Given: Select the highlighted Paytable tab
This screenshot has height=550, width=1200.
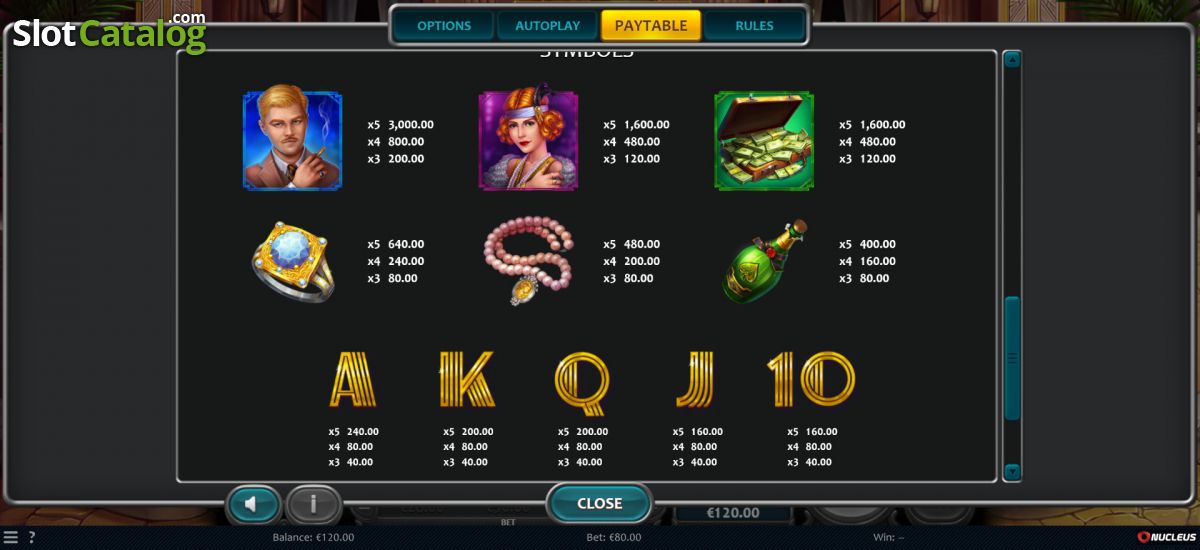Looking at the screenshot, I should [651, 25].
